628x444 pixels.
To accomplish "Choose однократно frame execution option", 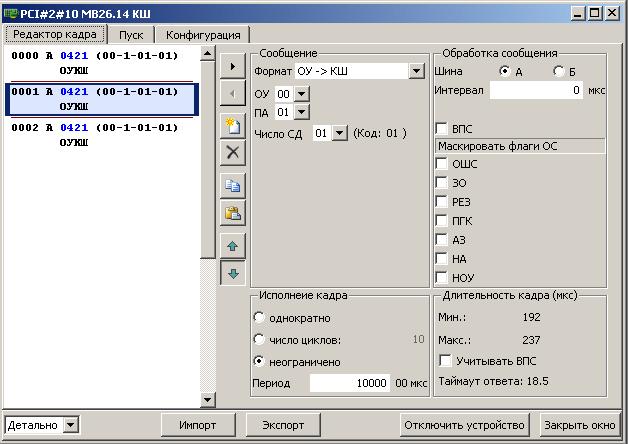I will (x=259, y=318).
